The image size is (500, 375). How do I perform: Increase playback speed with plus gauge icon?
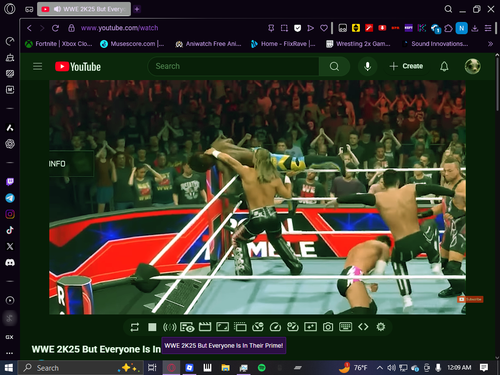coord(293,327)
